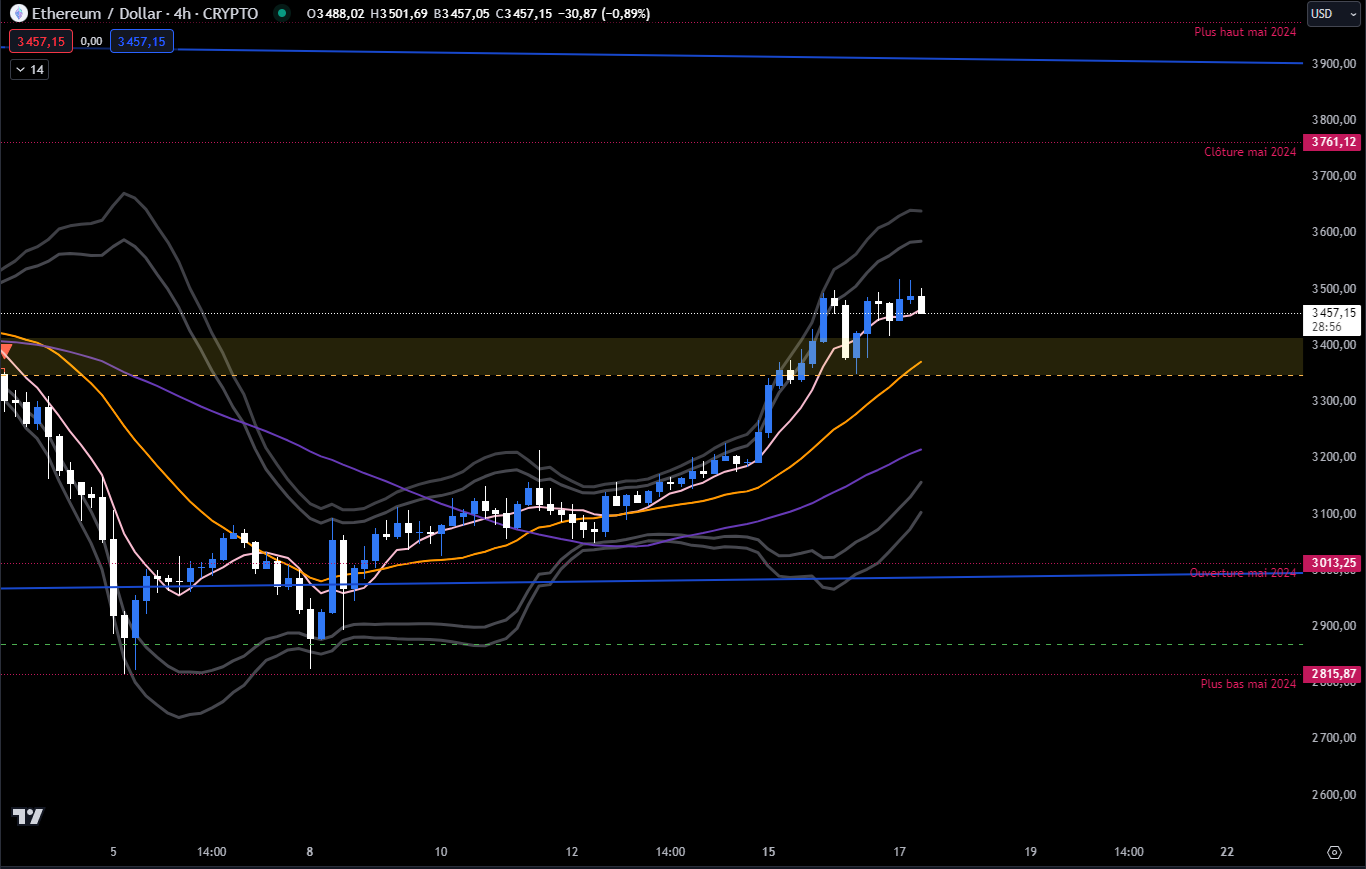Image resolution: width=1366 pixels, height=869 pixels.
Task: Click the TradingView logo in bottom corner
Action: (28, 816)
